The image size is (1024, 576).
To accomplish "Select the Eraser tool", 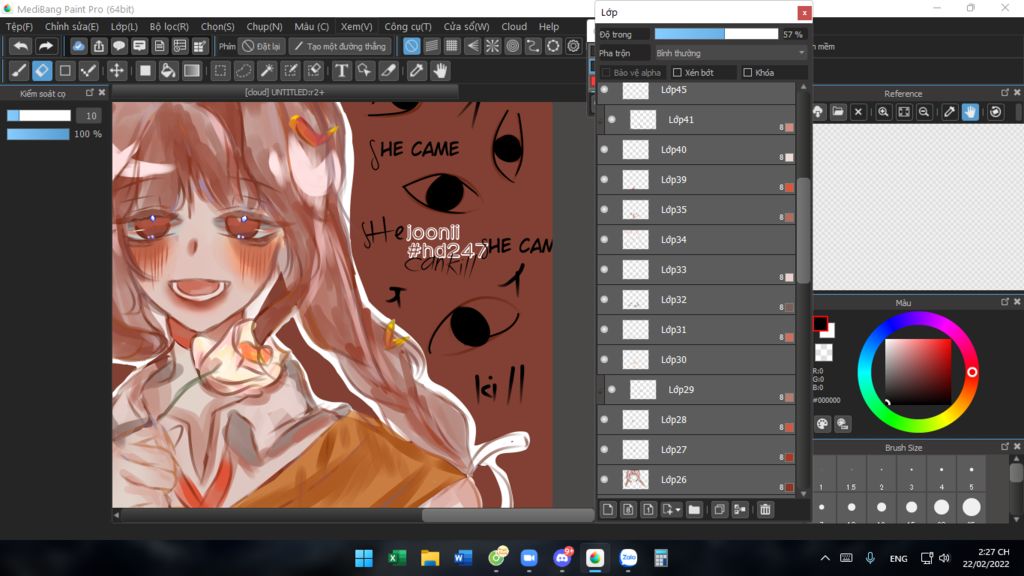I will [42, 71].
